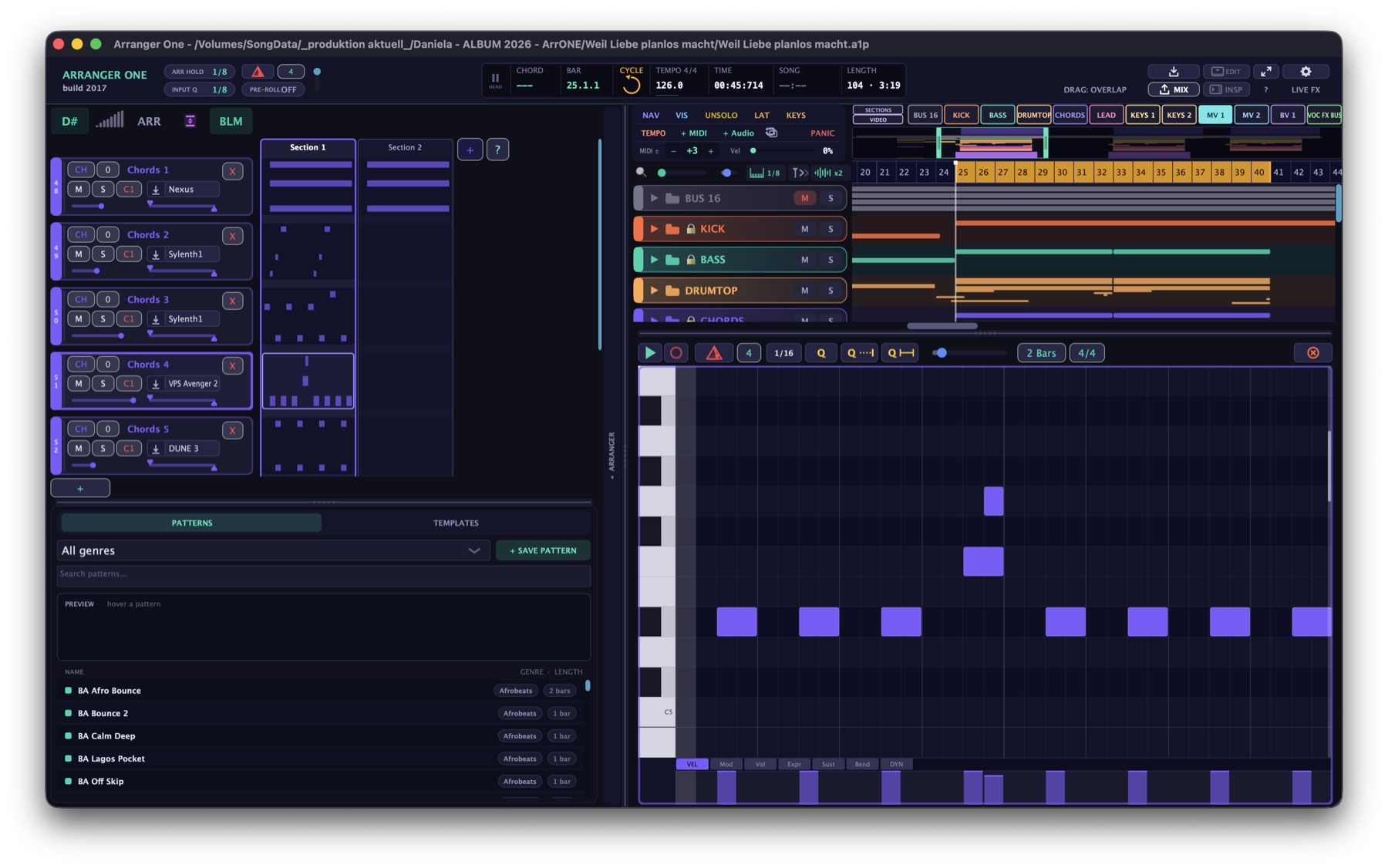Select the Bend controller lane tab
1388x868 pixels.
point(862,764)
